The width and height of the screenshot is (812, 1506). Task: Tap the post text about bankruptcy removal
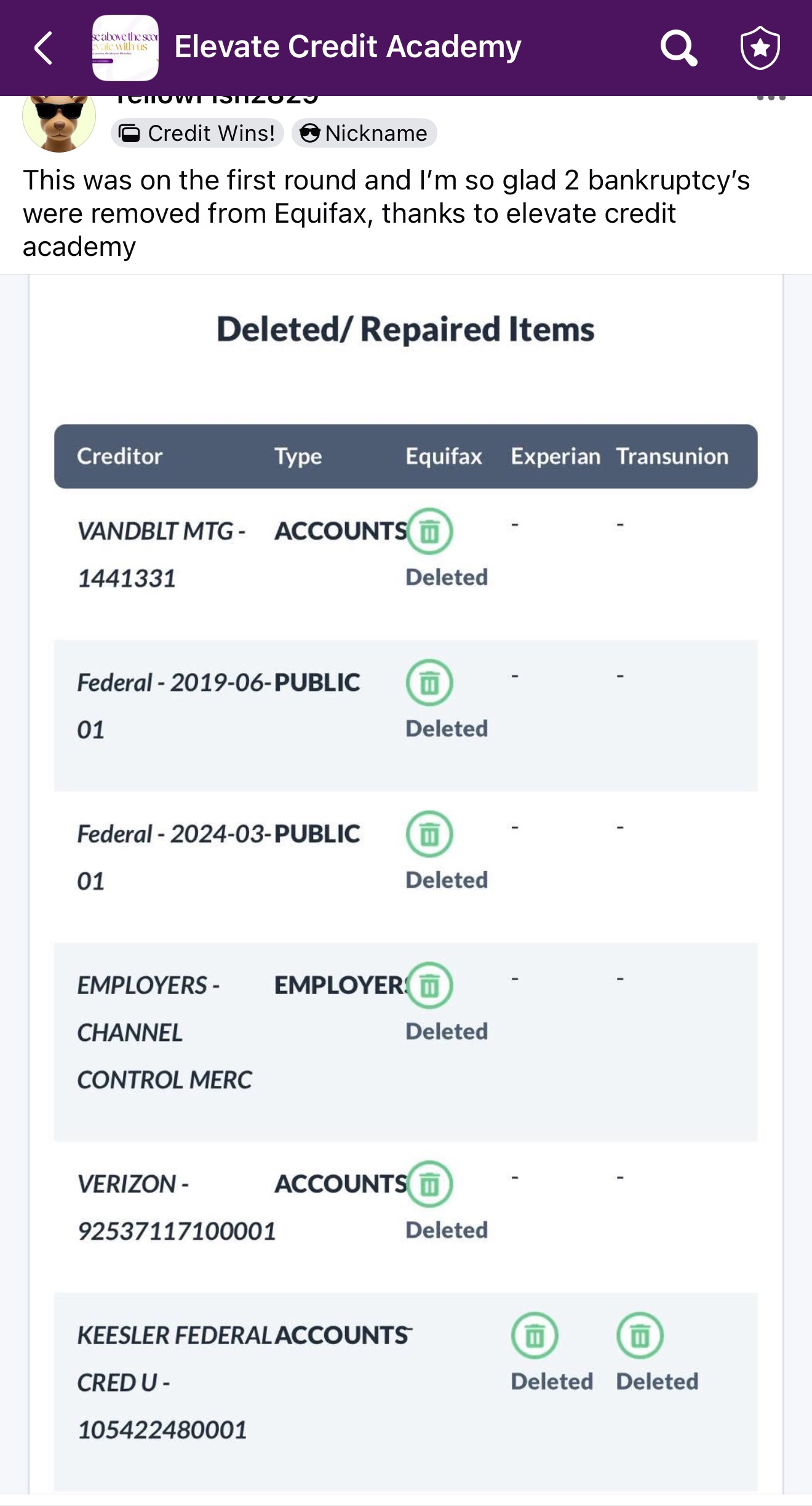pyautogui.click(x=386, y=213)
